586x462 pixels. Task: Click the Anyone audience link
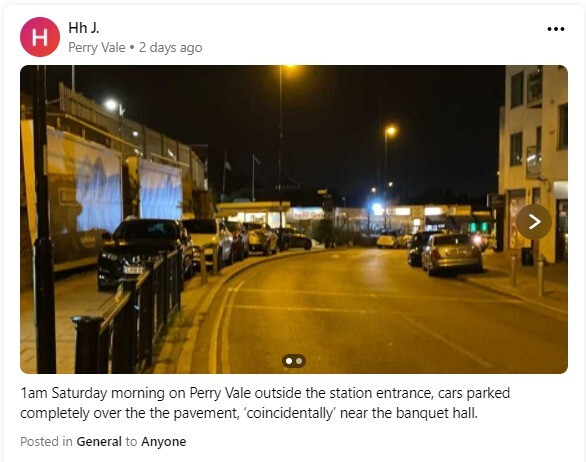[x=164, y=441]
